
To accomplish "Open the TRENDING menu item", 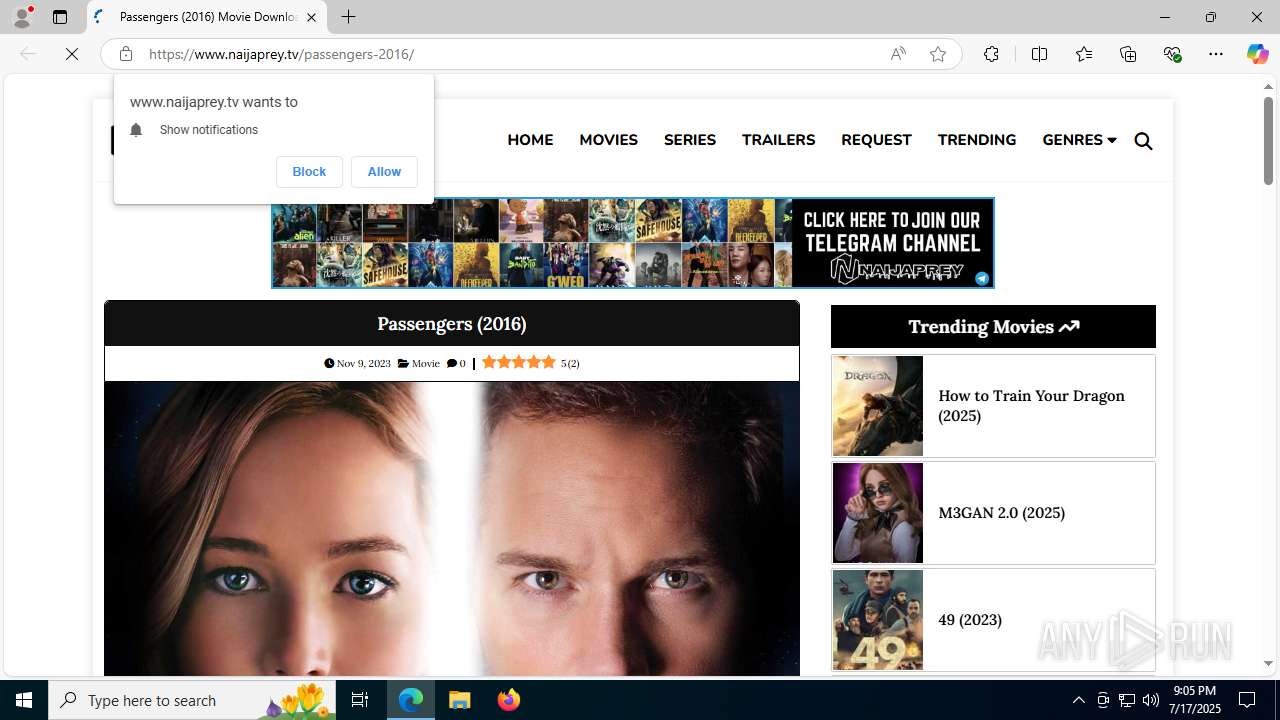I will [977, 140].
